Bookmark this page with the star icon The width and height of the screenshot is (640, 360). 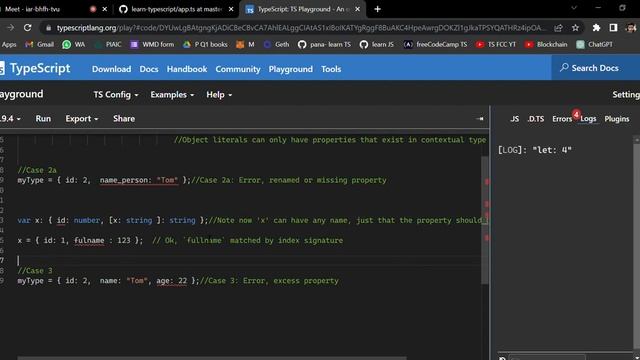[x=575, y=28]
